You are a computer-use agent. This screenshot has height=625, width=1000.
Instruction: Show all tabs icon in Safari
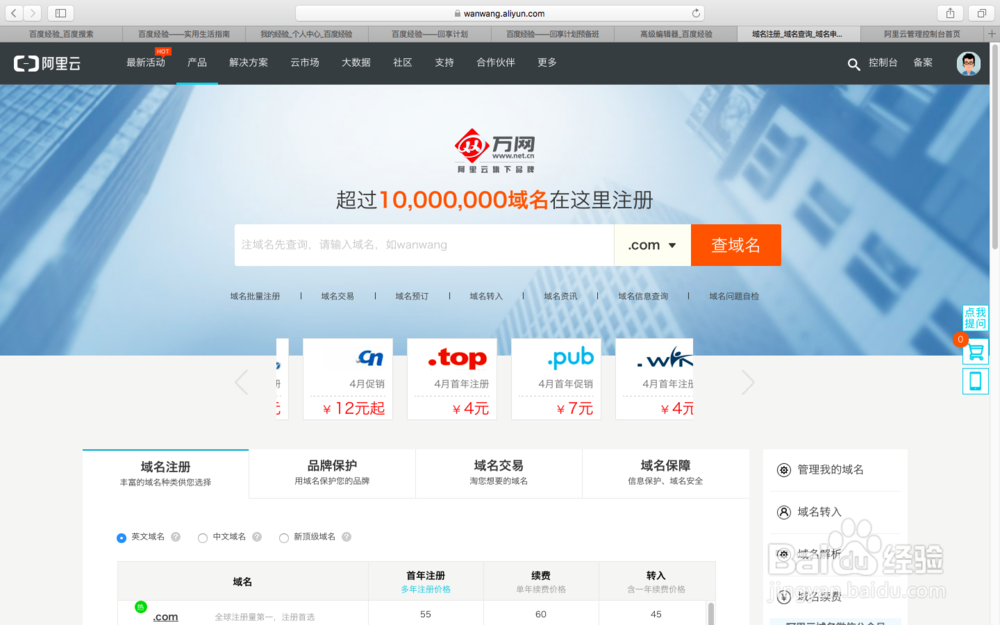[x=982, y=13]
